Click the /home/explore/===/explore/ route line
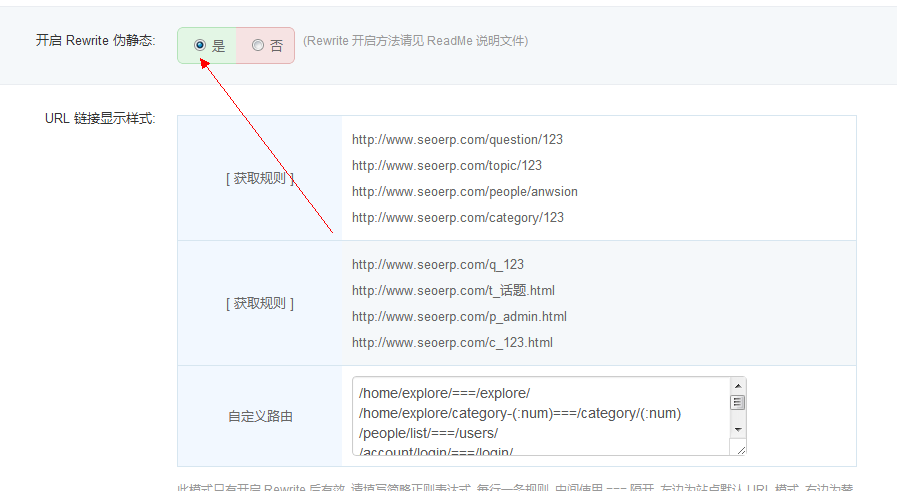The image size is (897, 491). (x=444, y=393)
